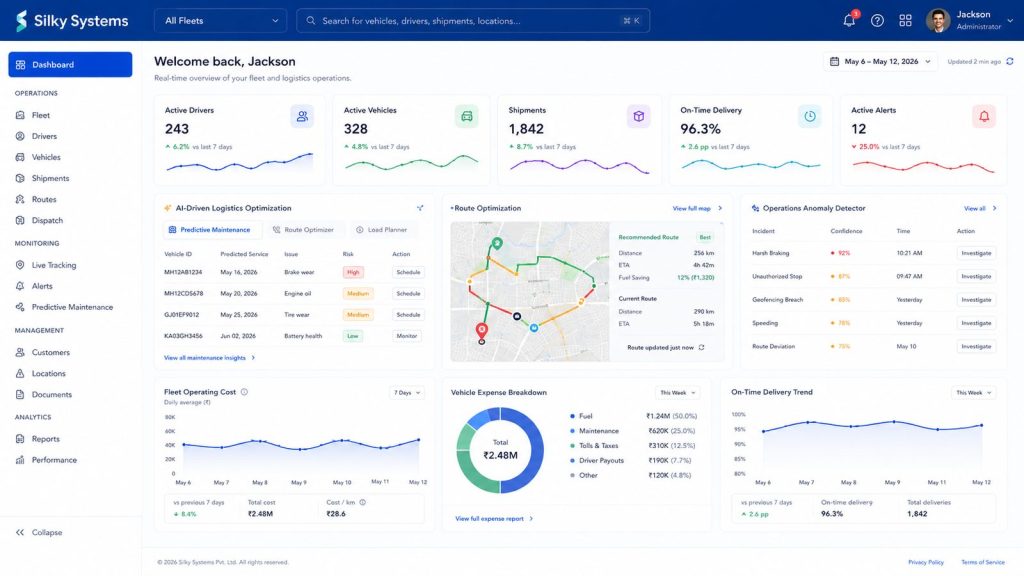
Task: Open the All Fleets dropdown
Action: [221, 21]
